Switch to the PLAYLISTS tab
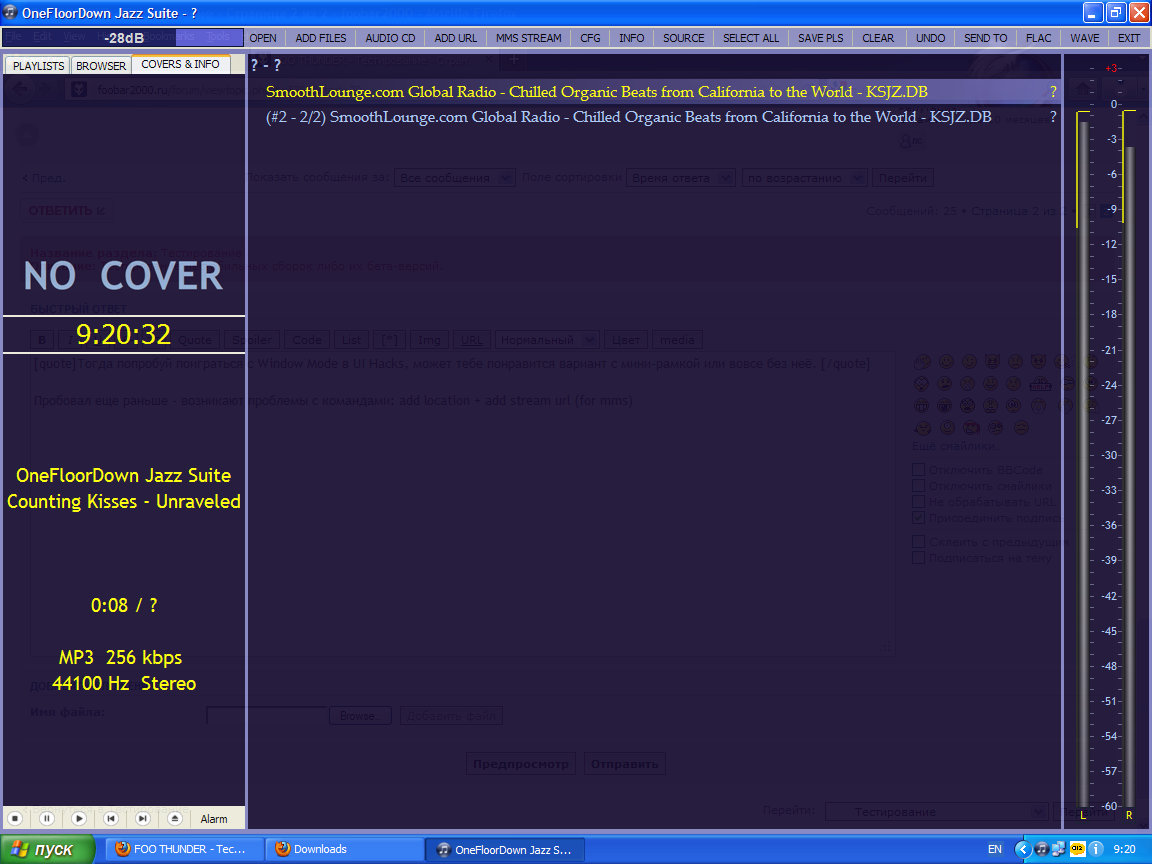Image resolution: width=1152 pixels, height=864 pixels. pos(38,66)
